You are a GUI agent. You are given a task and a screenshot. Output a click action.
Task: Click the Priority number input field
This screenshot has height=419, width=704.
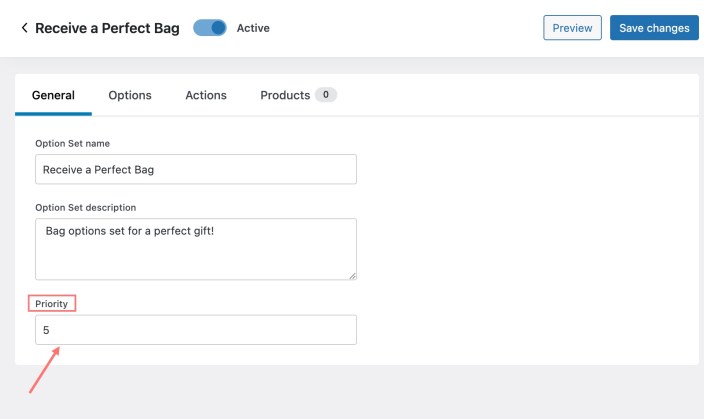click(x=195, y=329)
